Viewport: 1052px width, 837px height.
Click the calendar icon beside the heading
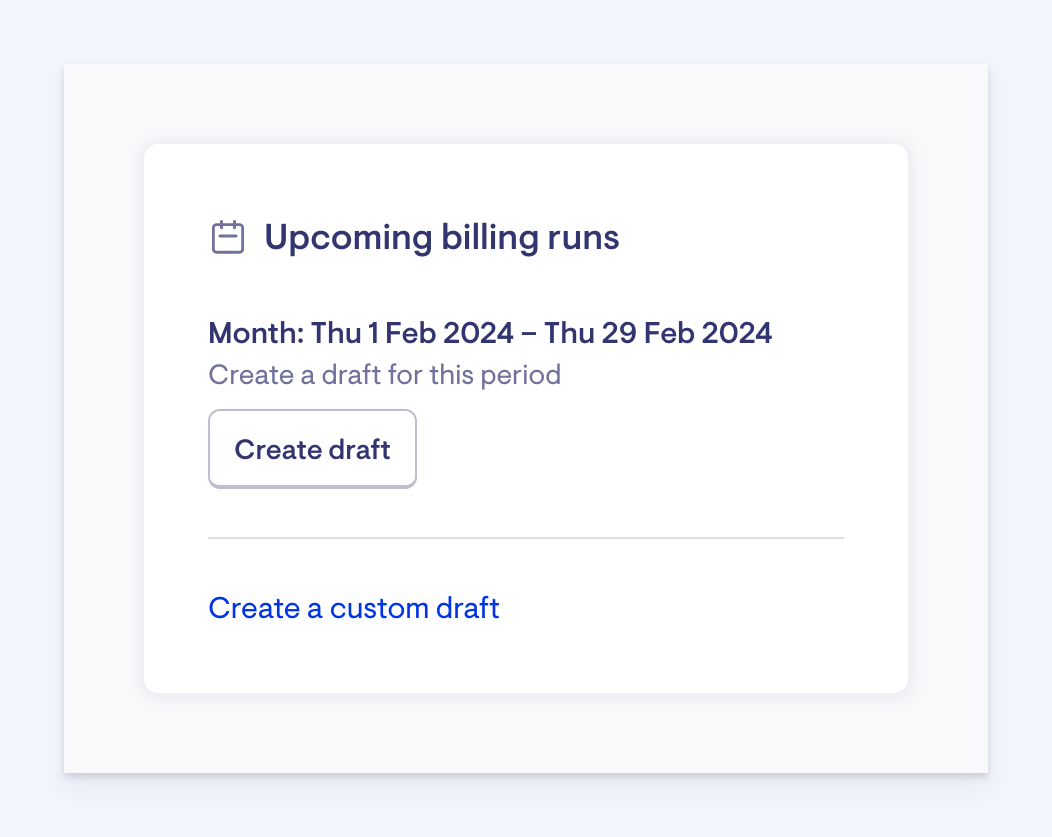tap(228, 238)
